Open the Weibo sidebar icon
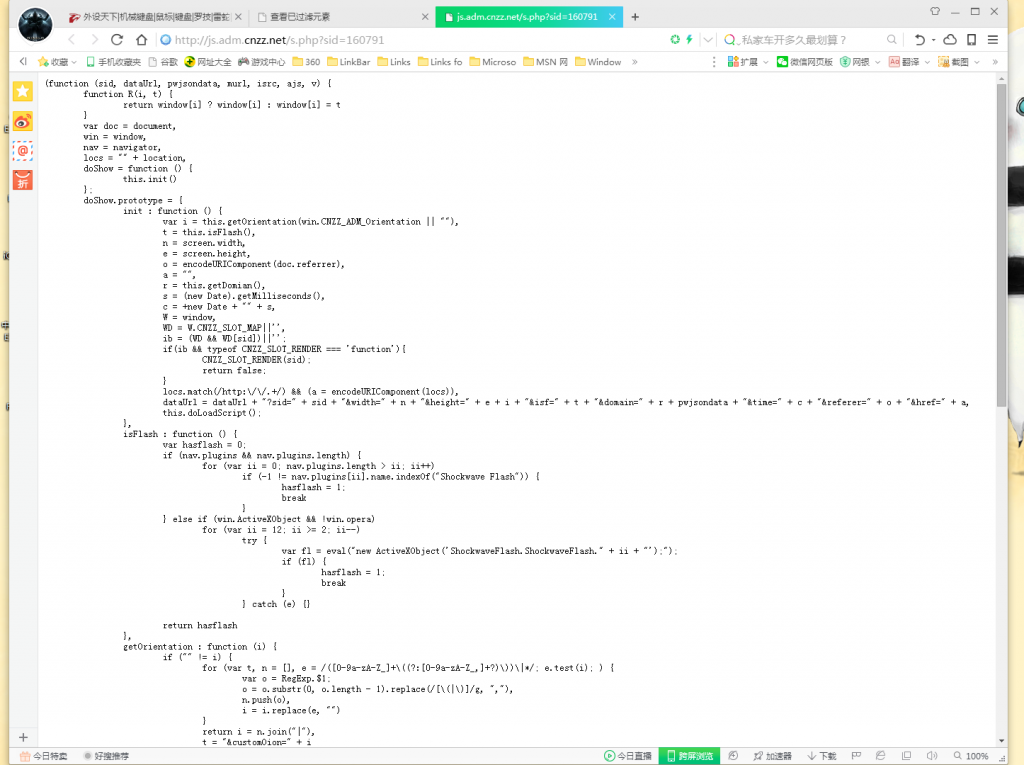Image resolution: width=1024 pixels, height=765 pixels. [23, 122]
